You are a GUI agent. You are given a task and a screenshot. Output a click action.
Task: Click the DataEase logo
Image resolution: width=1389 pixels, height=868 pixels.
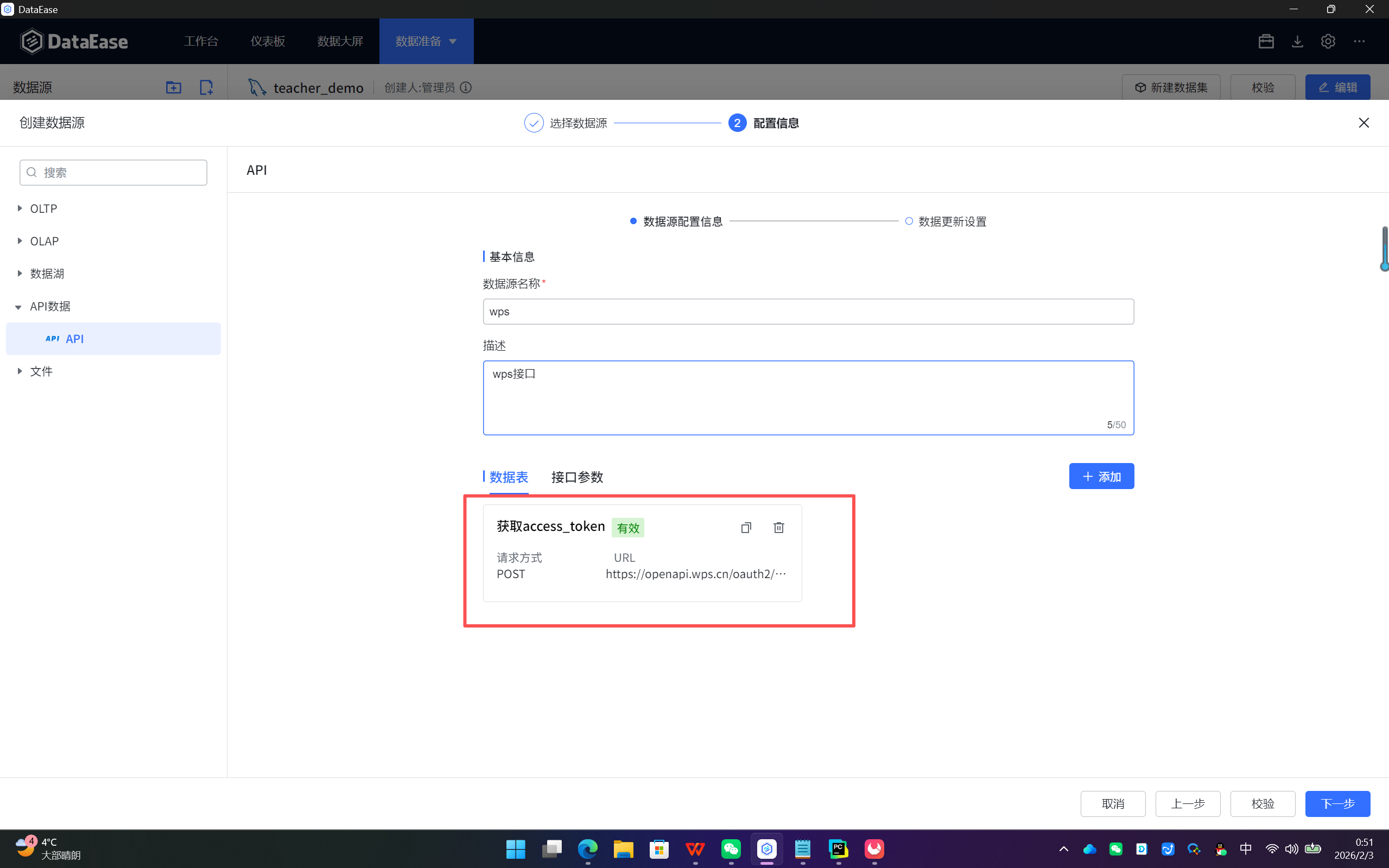(x=74, y=41)
